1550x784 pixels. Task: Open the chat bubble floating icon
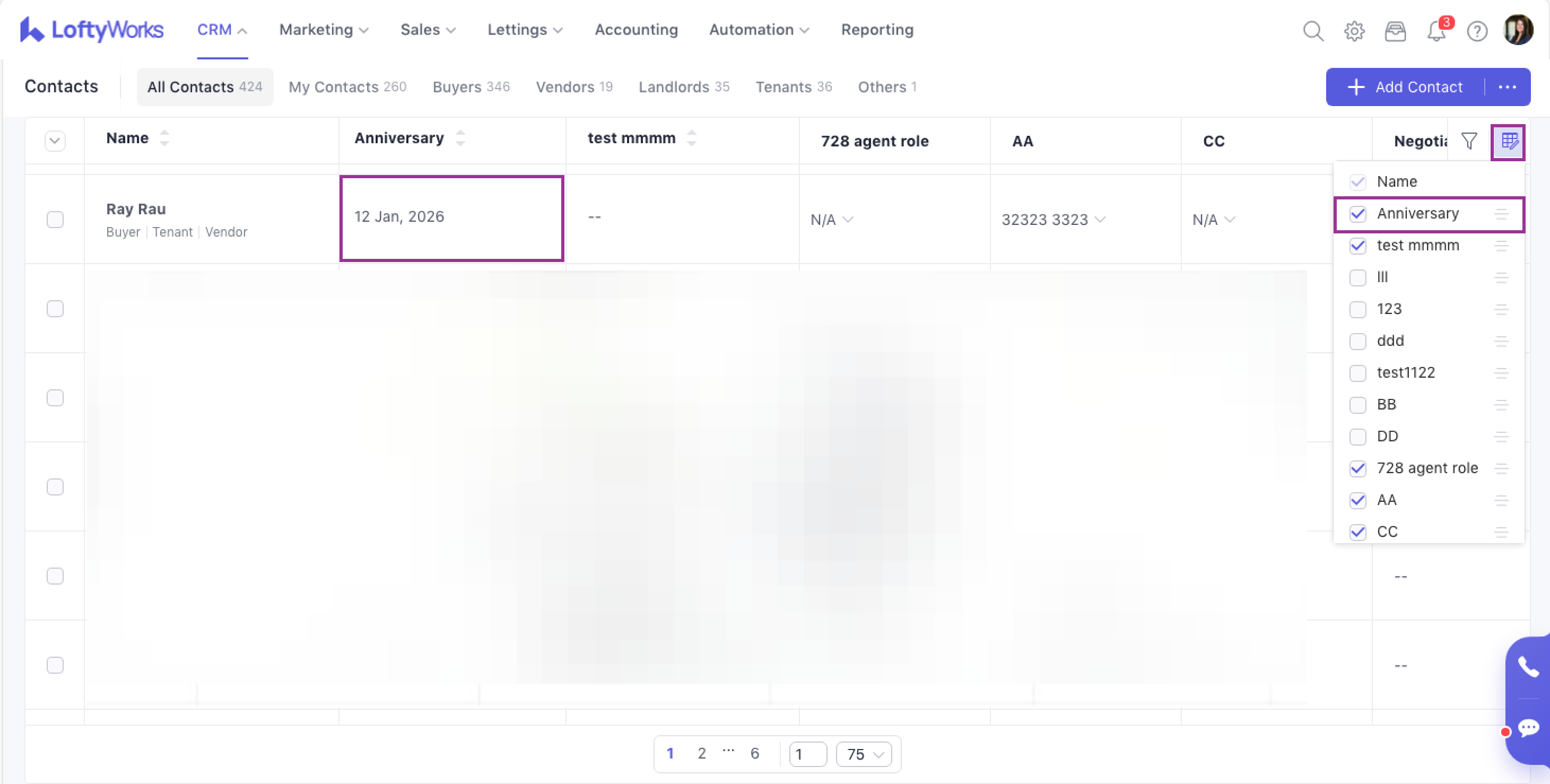coord(1528,728)
